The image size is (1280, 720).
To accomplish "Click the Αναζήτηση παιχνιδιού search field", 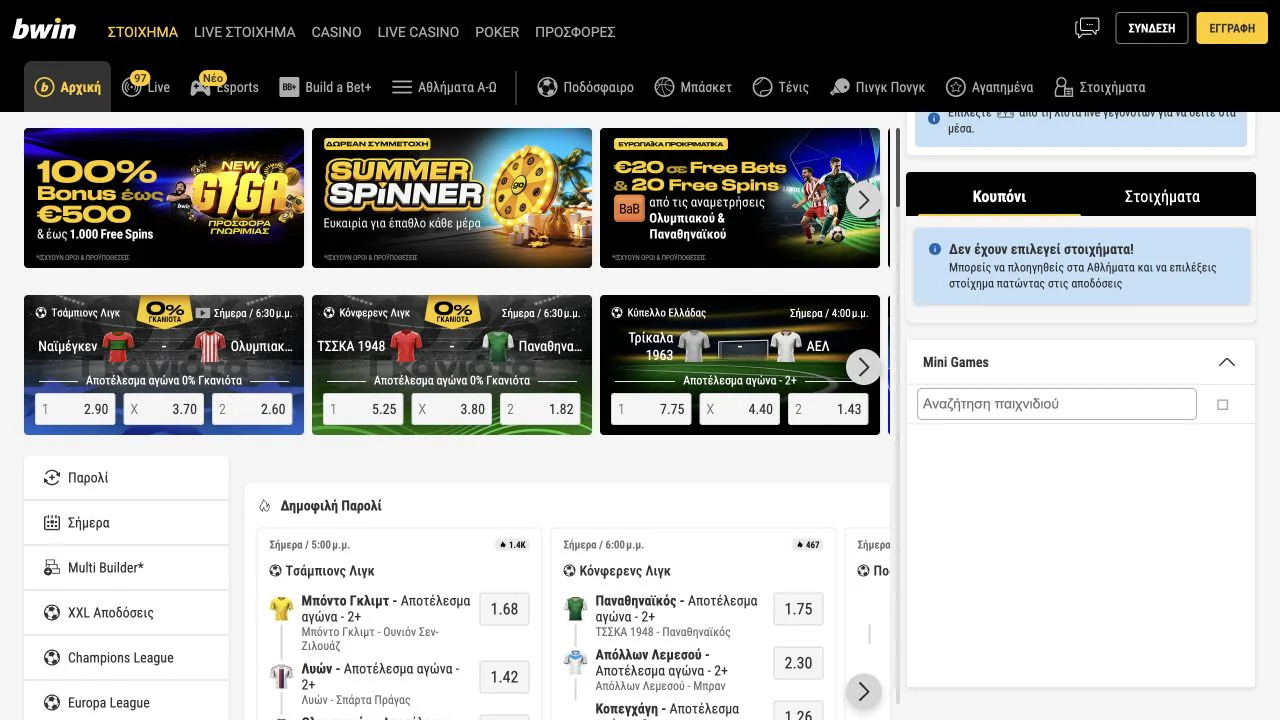I will coord(1057,404).
